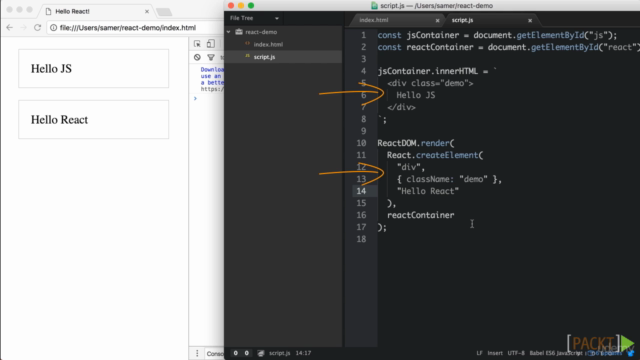640x360 pixels.
Task: Click the browser back arrow
Action: coord(10,27)
